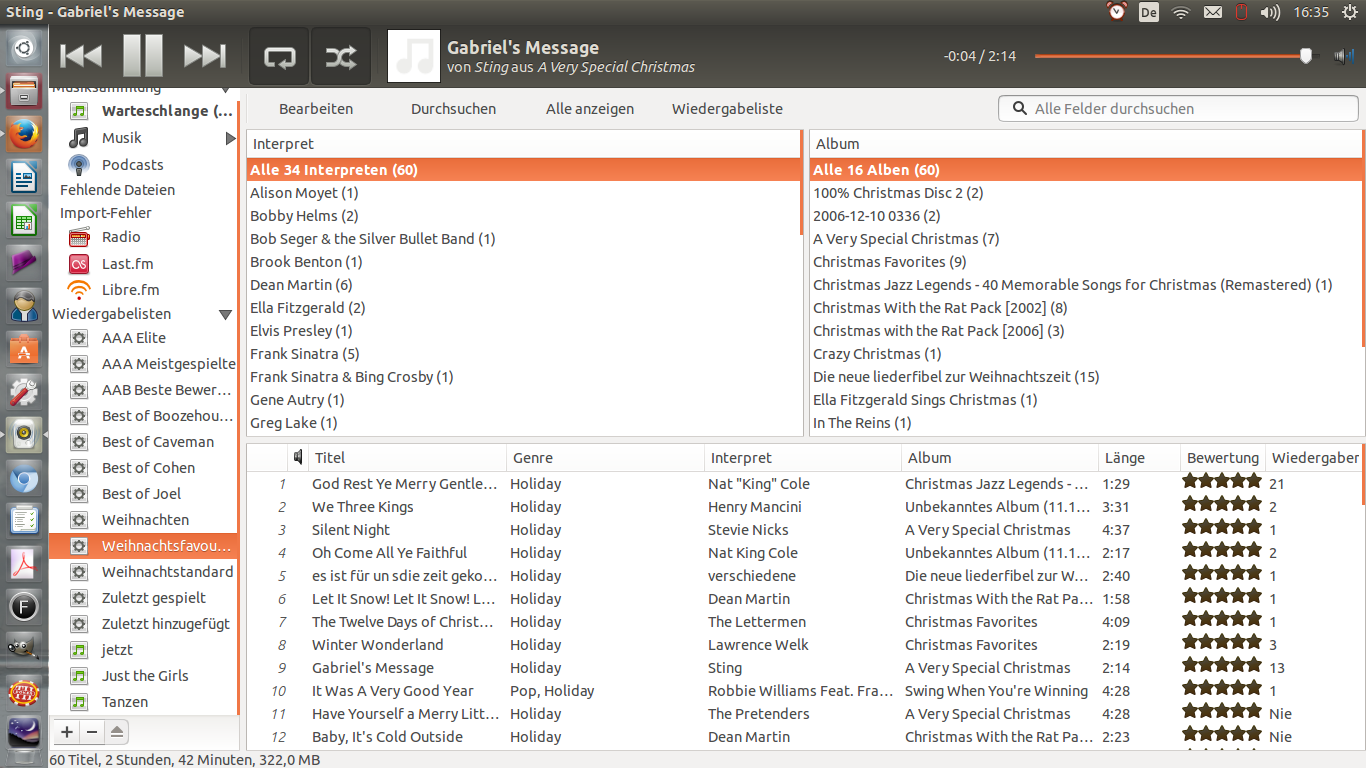This screenshot has height=768, width=1366.
Task: Select the Libre.fm source
Action: [130, 290]
